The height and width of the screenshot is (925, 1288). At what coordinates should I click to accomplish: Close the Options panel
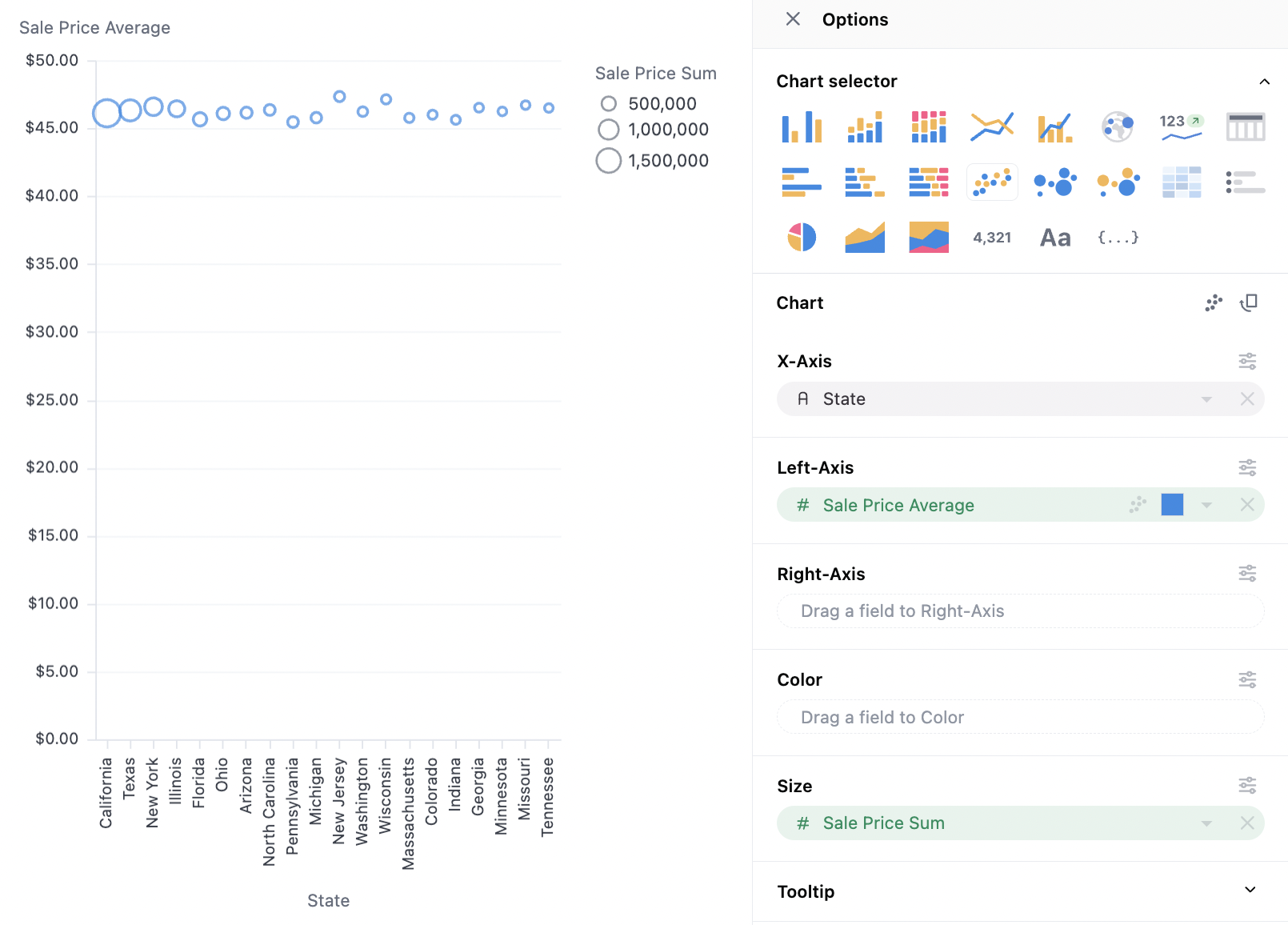793,19
